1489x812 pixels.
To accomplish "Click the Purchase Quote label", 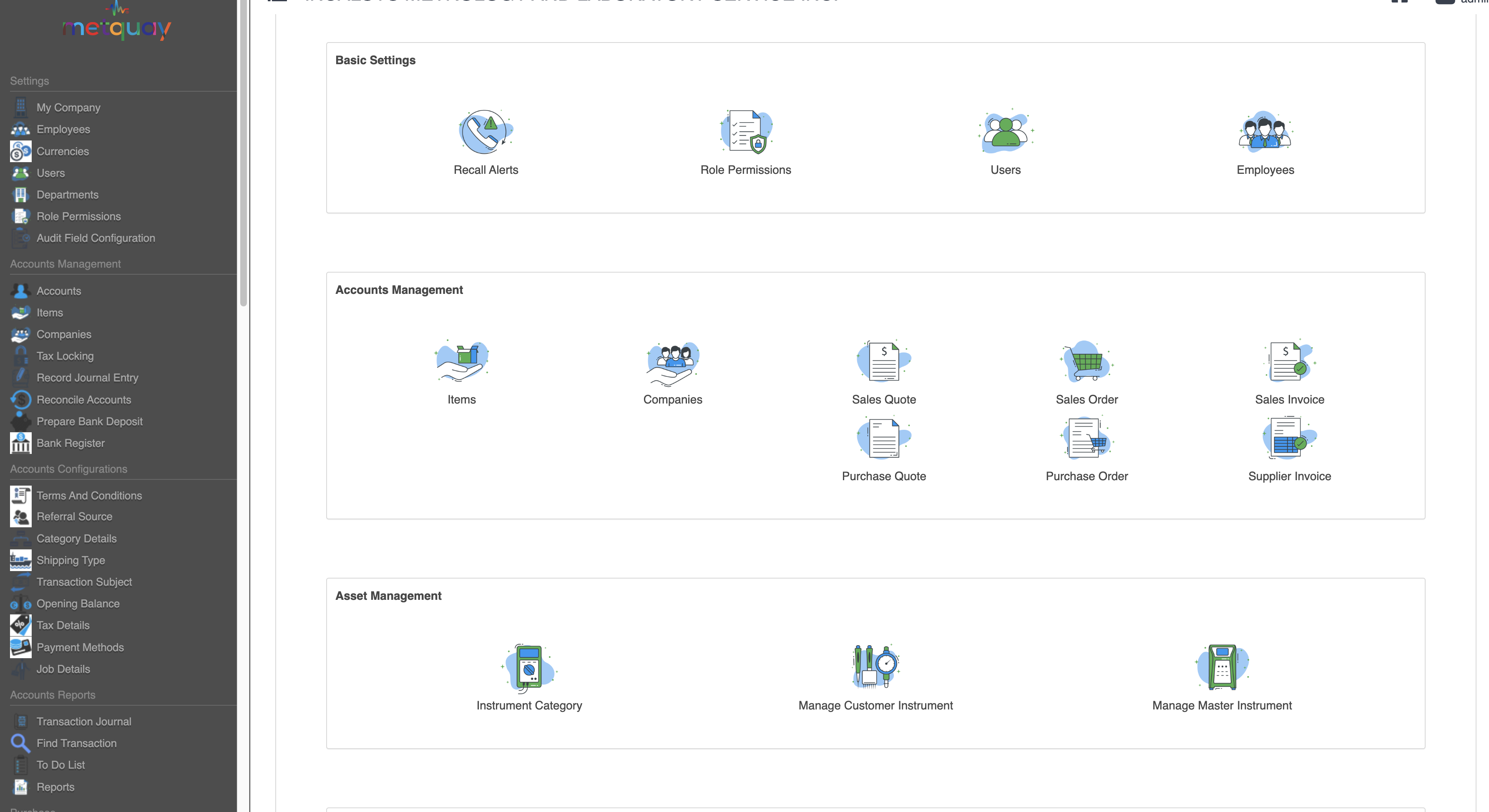I will (x=883, y=476).
